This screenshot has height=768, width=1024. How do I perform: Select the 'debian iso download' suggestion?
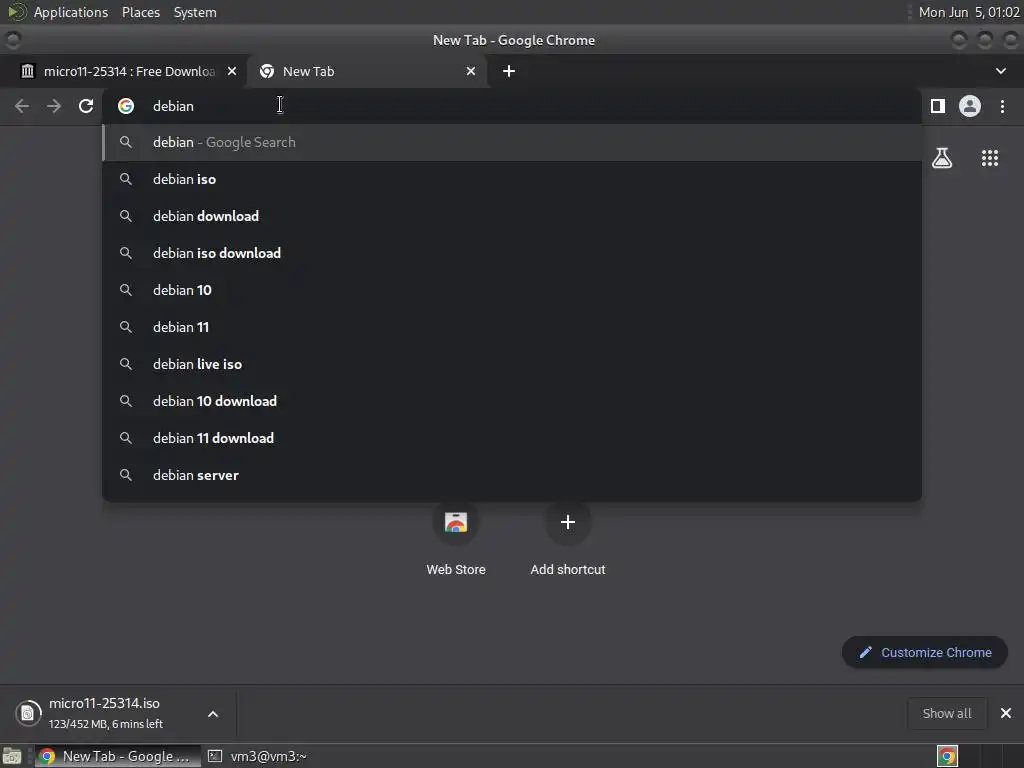(x=512, y=253)
